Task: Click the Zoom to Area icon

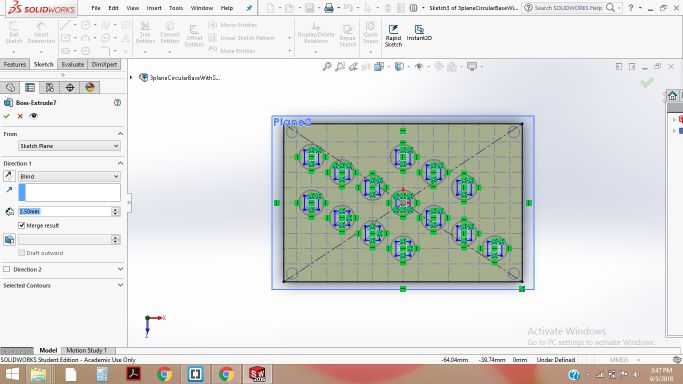Action: 340,67
